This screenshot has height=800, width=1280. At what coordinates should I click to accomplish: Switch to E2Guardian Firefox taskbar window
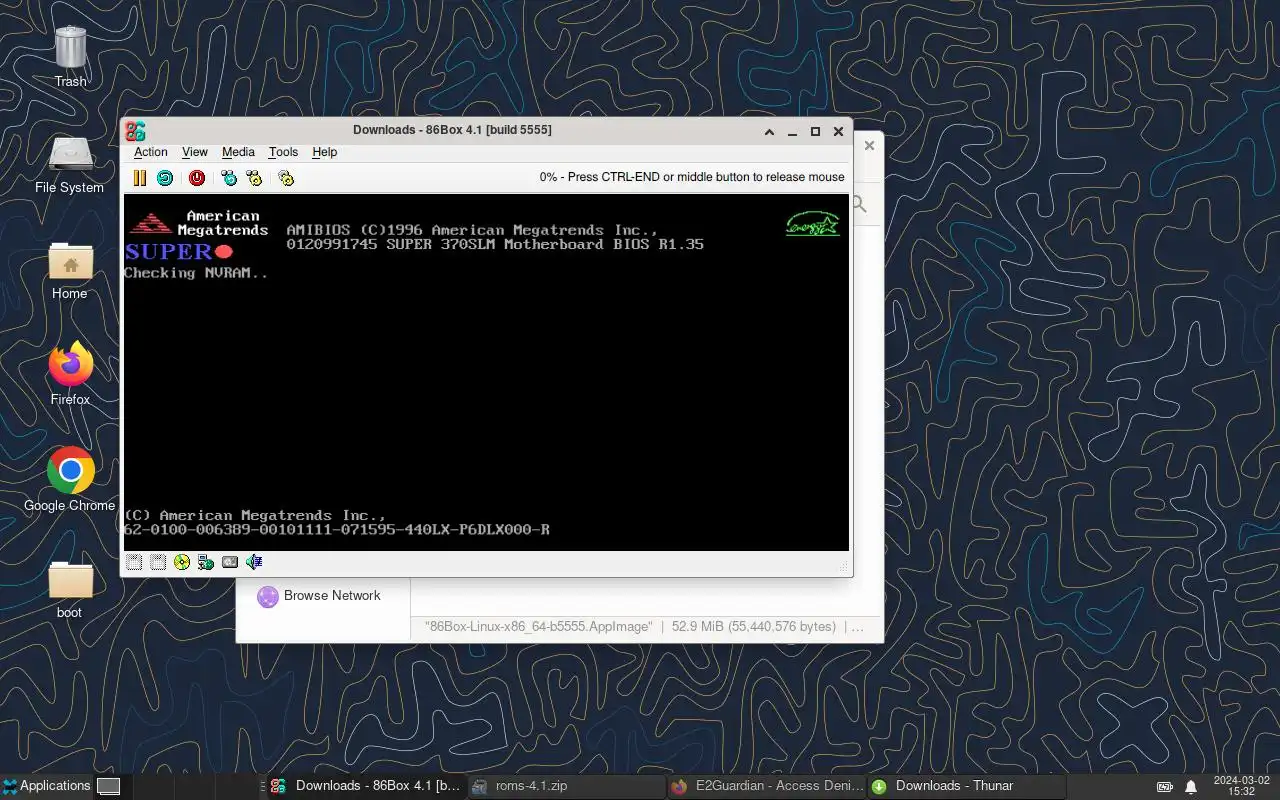pyautogui.click(x=765, y=786)
